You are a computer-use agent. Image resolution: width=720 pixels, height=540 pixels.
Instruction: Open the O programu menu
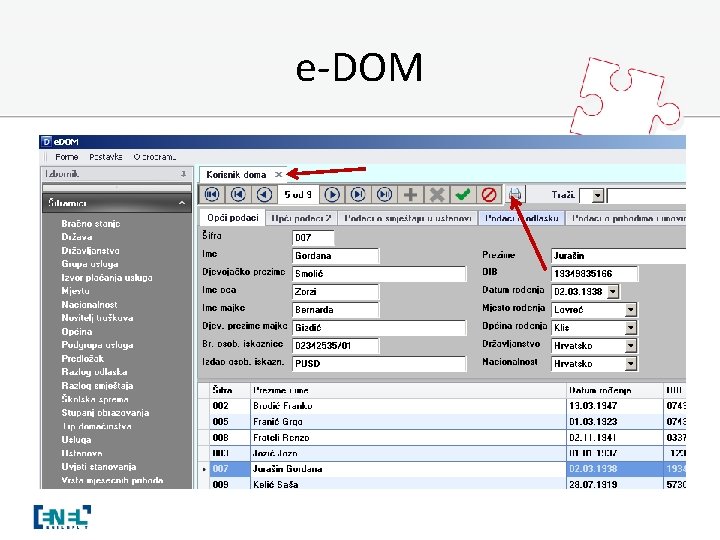pyautogui.click(x=155, y=157)
